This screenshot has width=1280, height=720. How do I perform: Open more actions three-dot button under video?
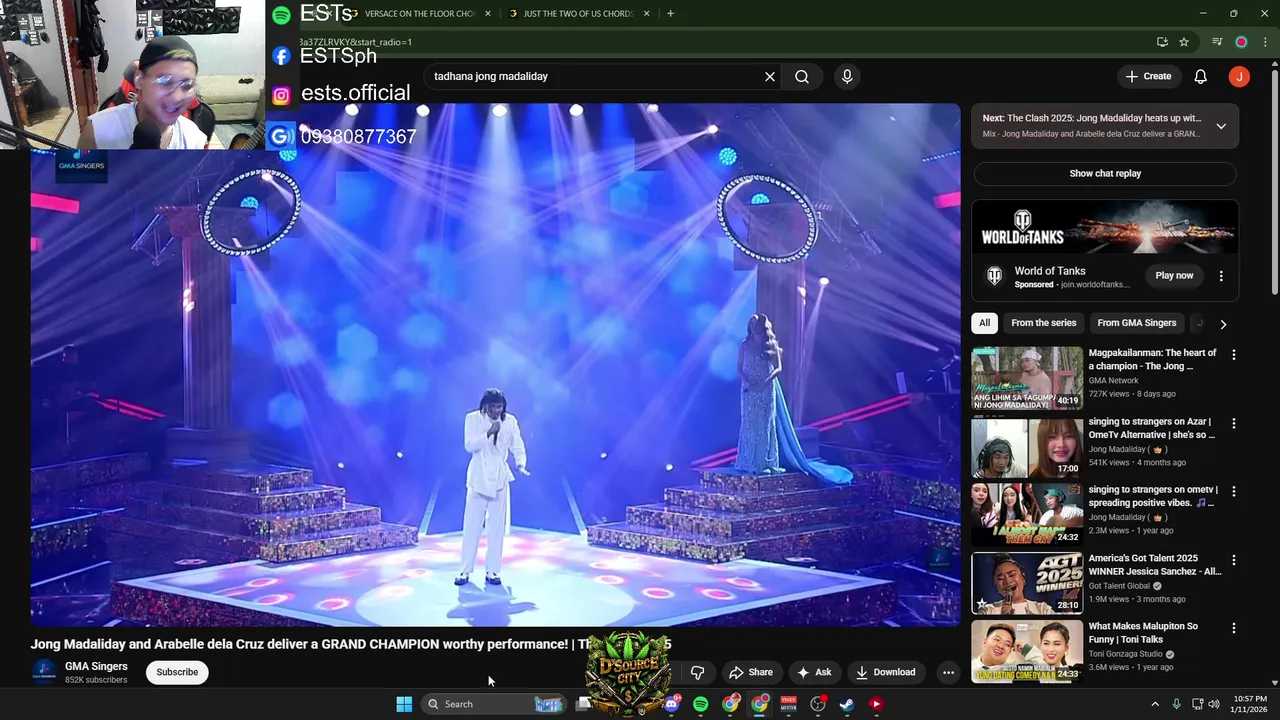948,672
